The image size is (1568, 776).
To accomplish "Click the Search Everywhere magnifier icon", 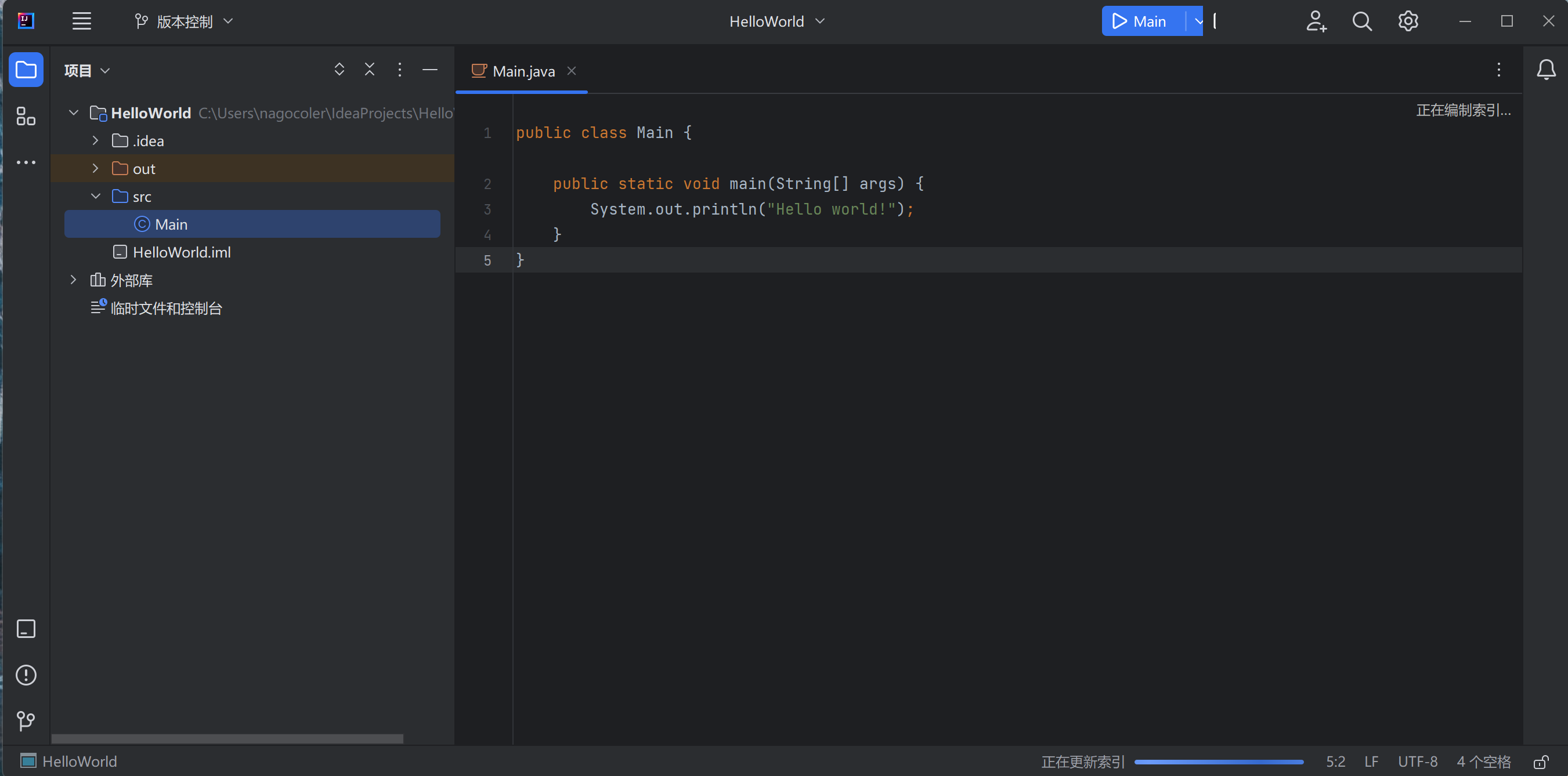I will (x=1361, y=21).
